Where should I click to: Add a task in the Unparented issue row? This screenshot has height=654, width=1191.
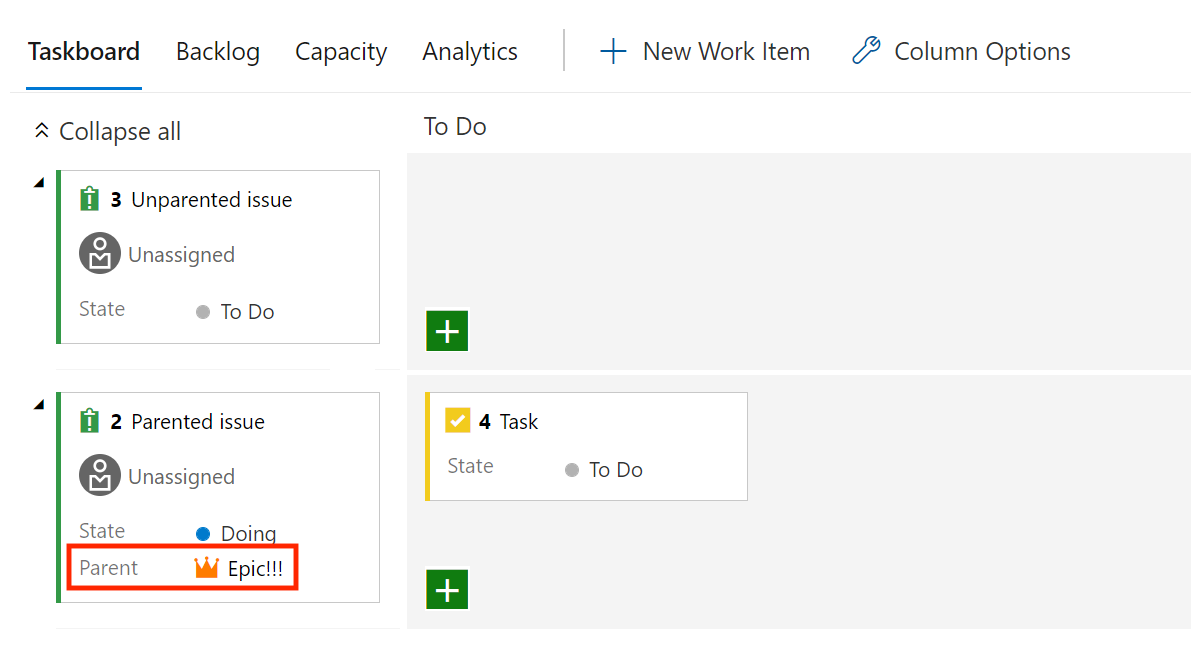click(447, 330)
